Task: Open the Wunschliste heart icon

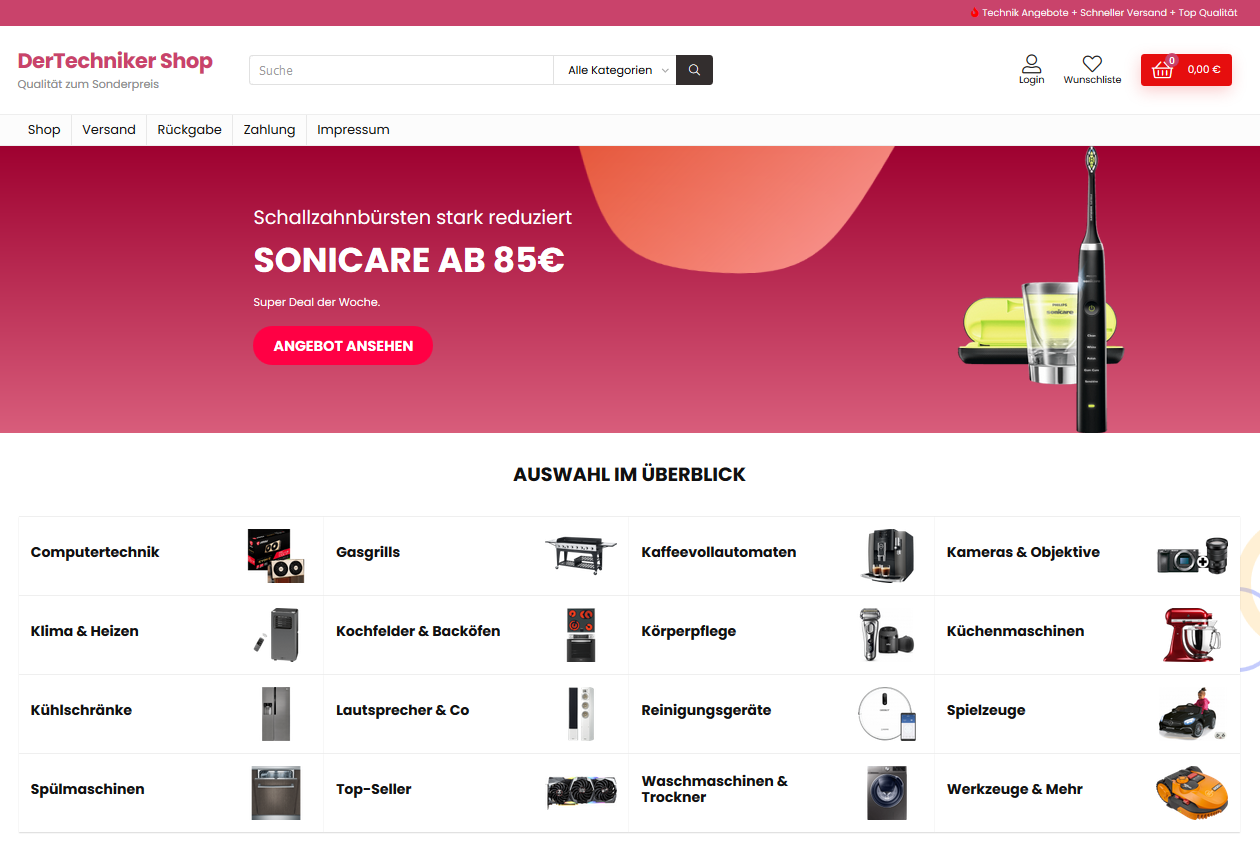Action: click(x=1092, y=63)
